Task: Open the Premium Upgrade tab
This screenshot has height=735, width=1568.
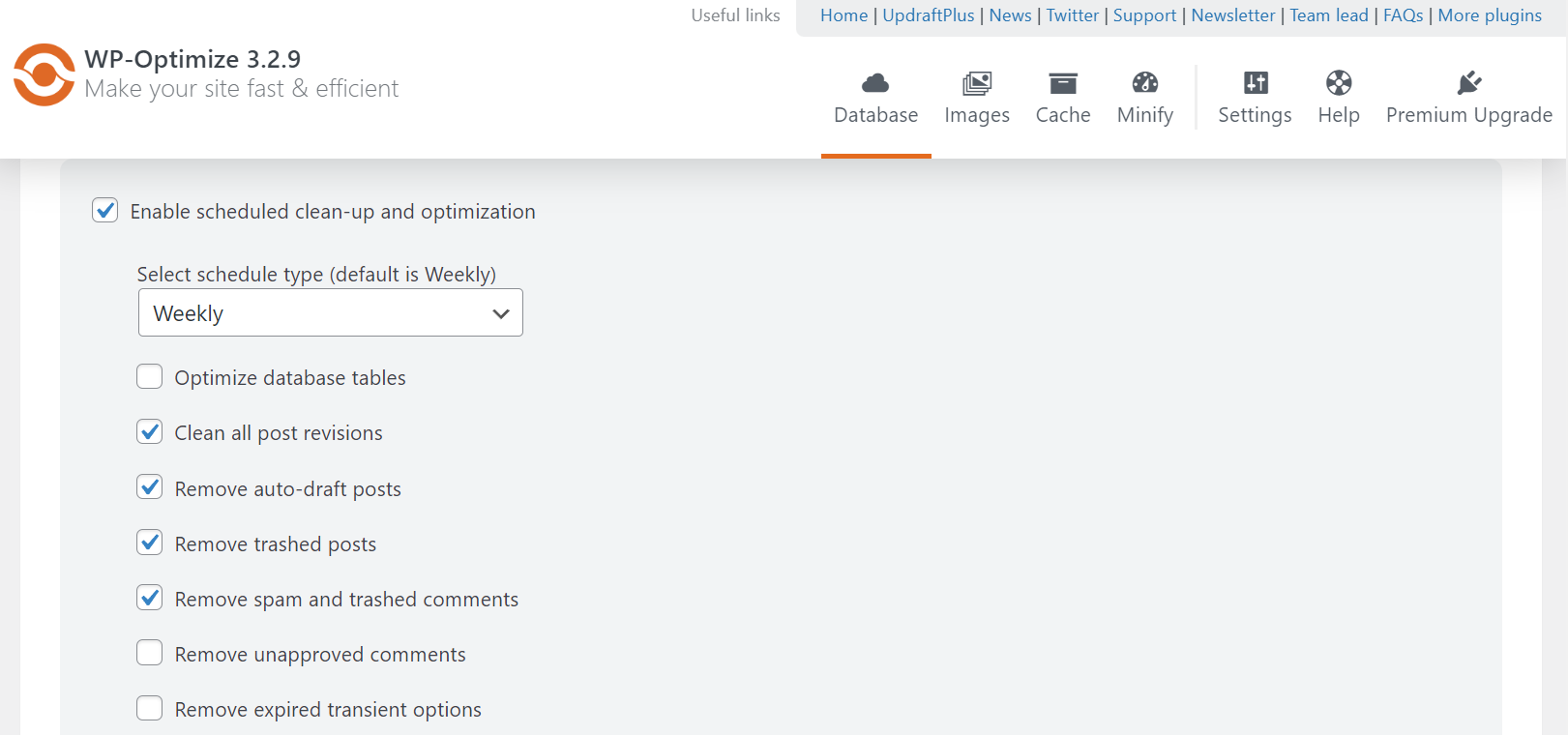Action: coord(1469,98)
